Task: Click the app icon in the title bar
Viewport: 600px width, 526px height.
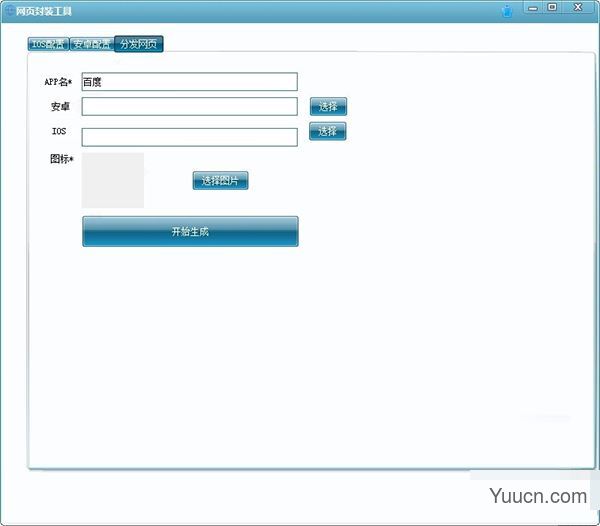Action: coord(8,11)
